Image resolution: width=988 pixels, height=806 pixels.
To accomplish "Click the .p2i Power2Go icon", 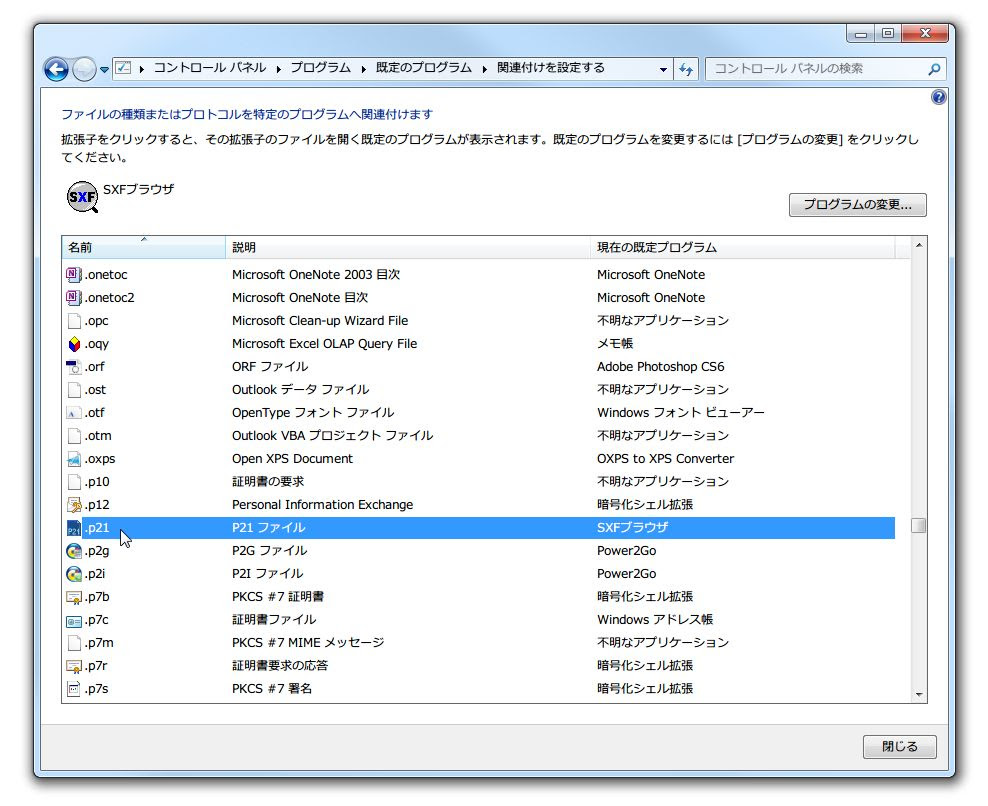I will click(x=74, y=574).
